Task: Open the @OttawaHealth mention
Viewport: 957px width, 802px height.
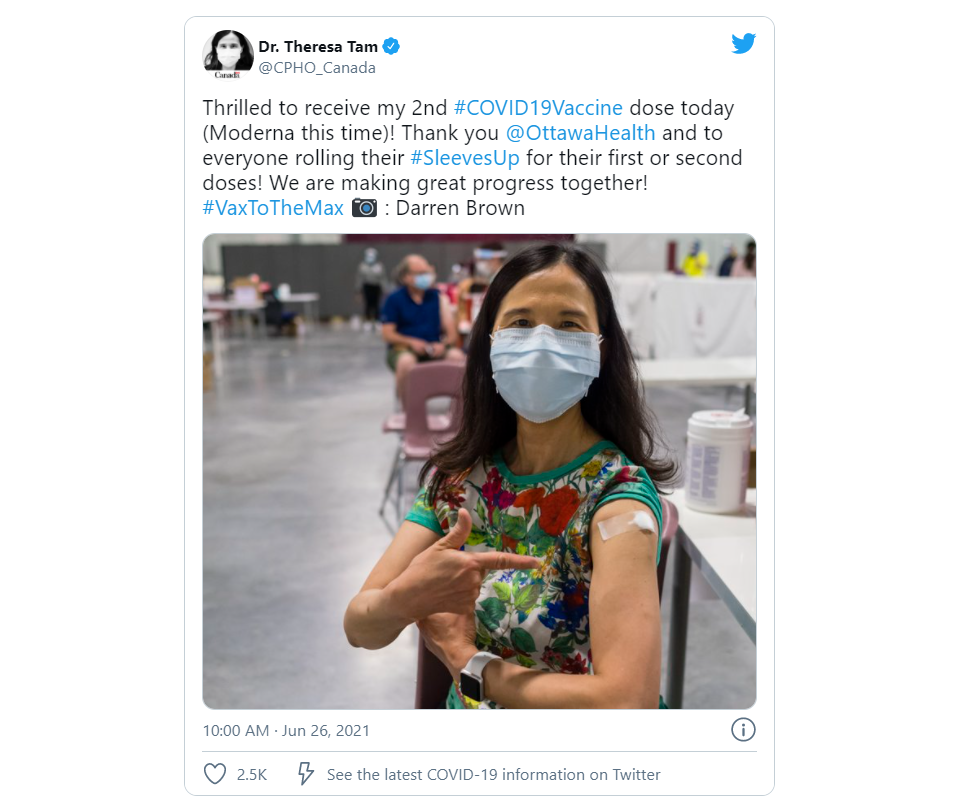Action: click(x=580, y=133)
